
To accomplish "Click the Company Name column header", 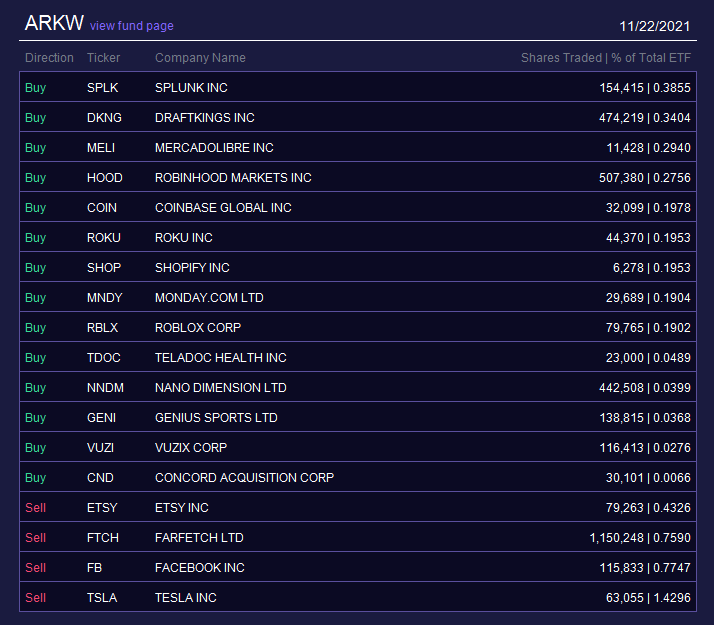I will 200,58.
